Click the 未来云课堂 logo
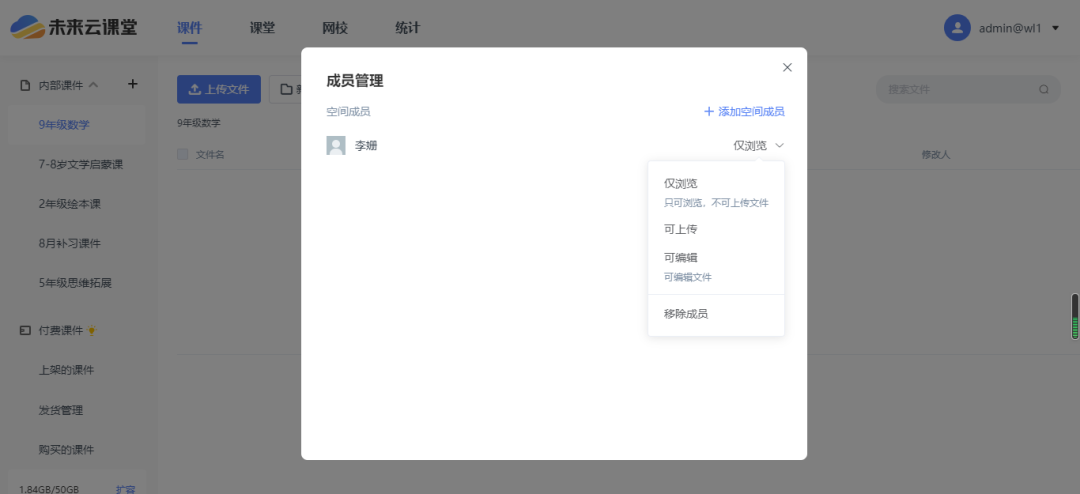 [75, 28]
